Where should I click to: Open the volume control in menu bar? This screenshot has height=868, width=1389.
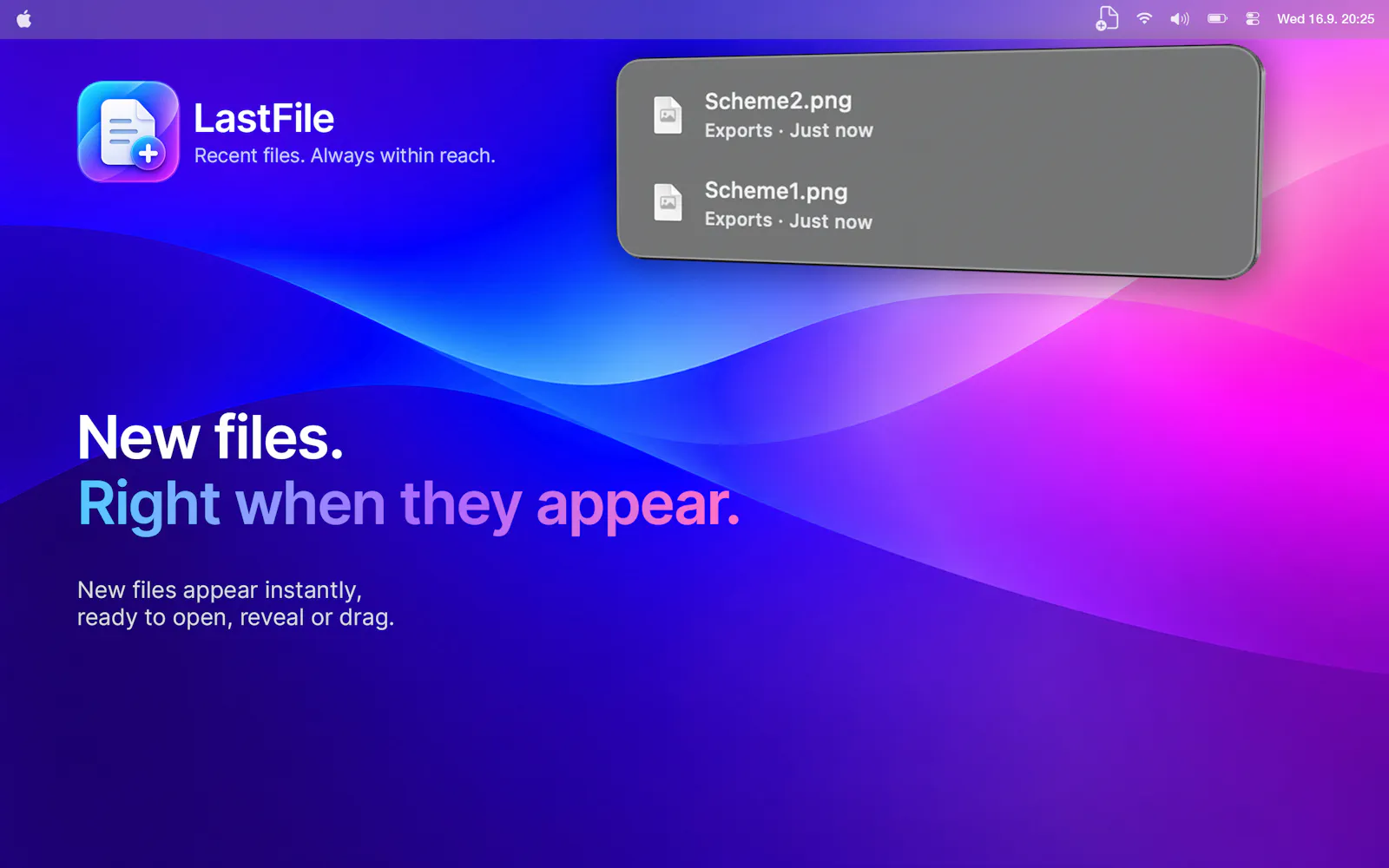click(1180, 18)
